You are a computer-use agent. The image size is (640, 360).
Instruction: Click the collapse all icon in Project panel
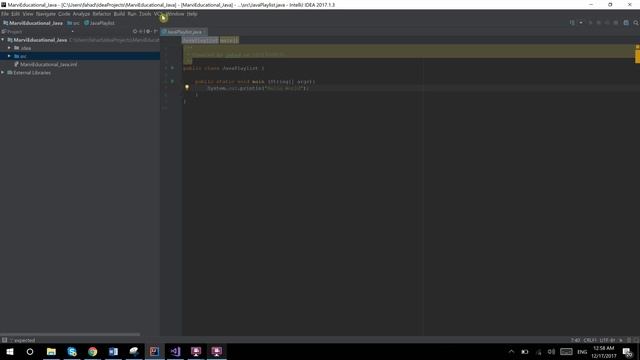coord(141,31)
